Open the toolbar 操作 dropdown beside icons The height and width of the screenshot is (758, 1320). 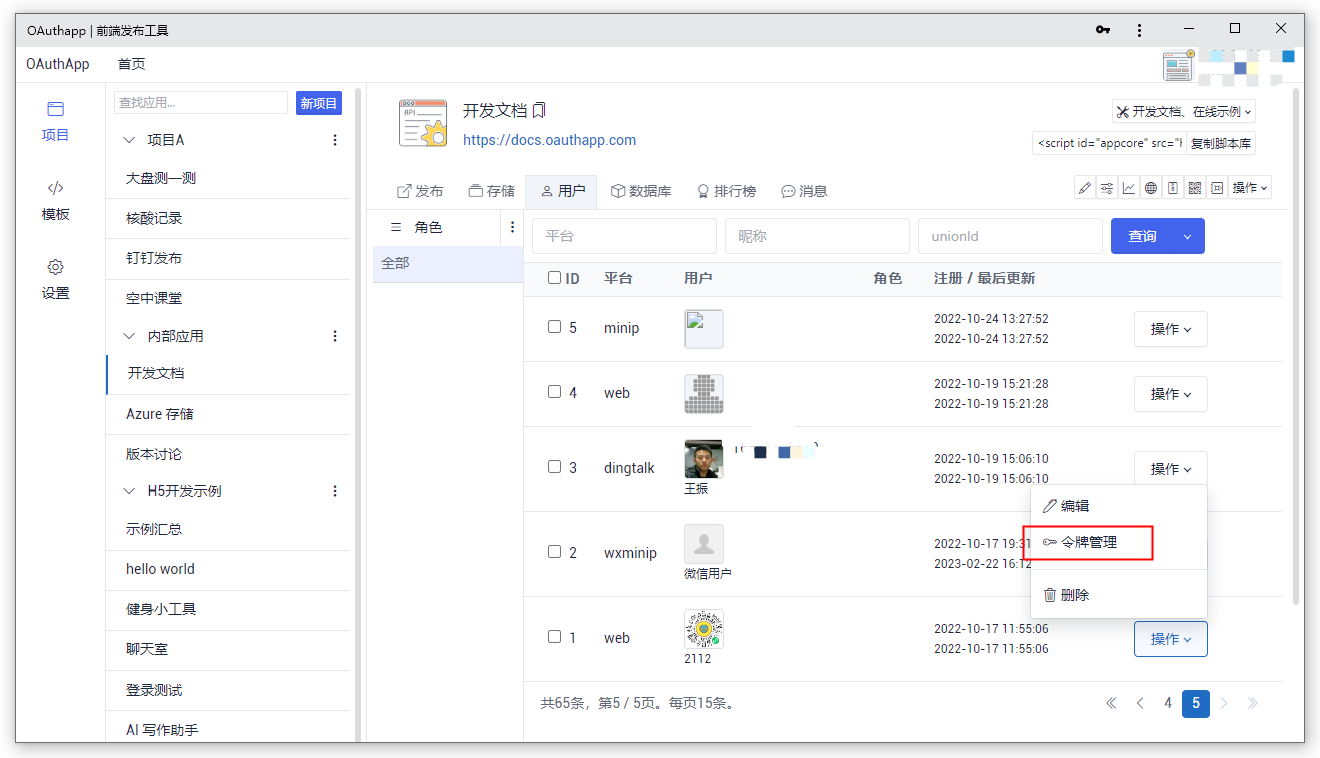click(x=1250, y=188)
